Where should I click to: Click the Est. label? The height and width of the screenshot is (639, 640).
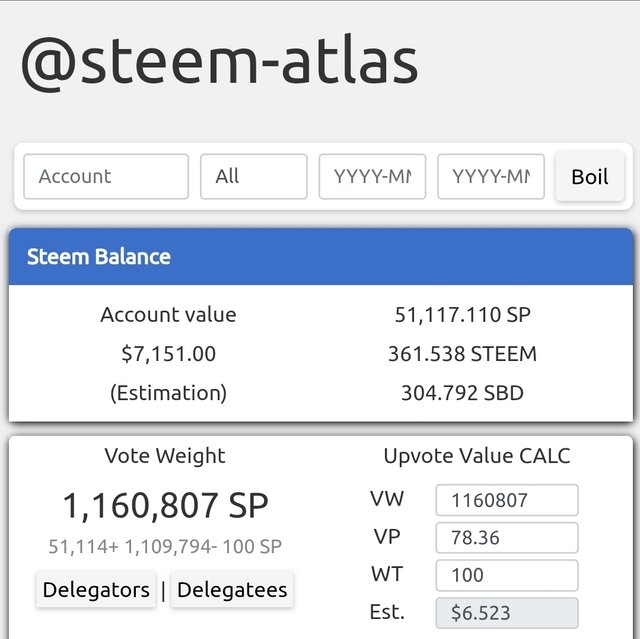[387, 612]
